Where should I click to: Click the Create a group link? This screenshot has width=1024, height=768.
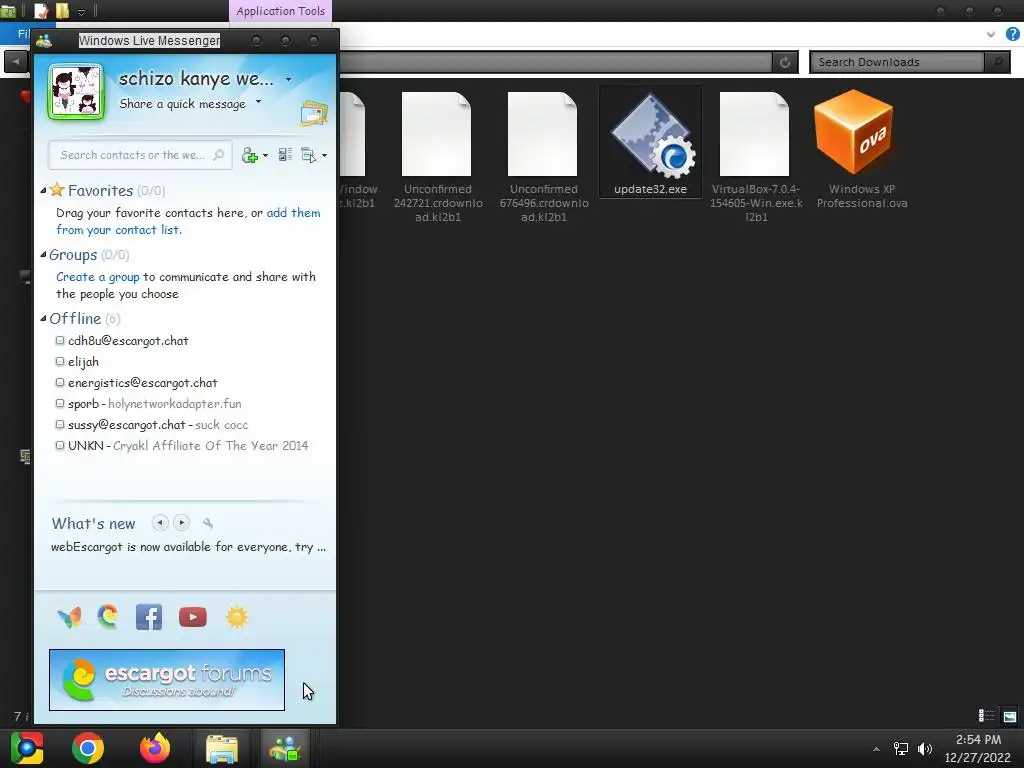coord(97,277)
